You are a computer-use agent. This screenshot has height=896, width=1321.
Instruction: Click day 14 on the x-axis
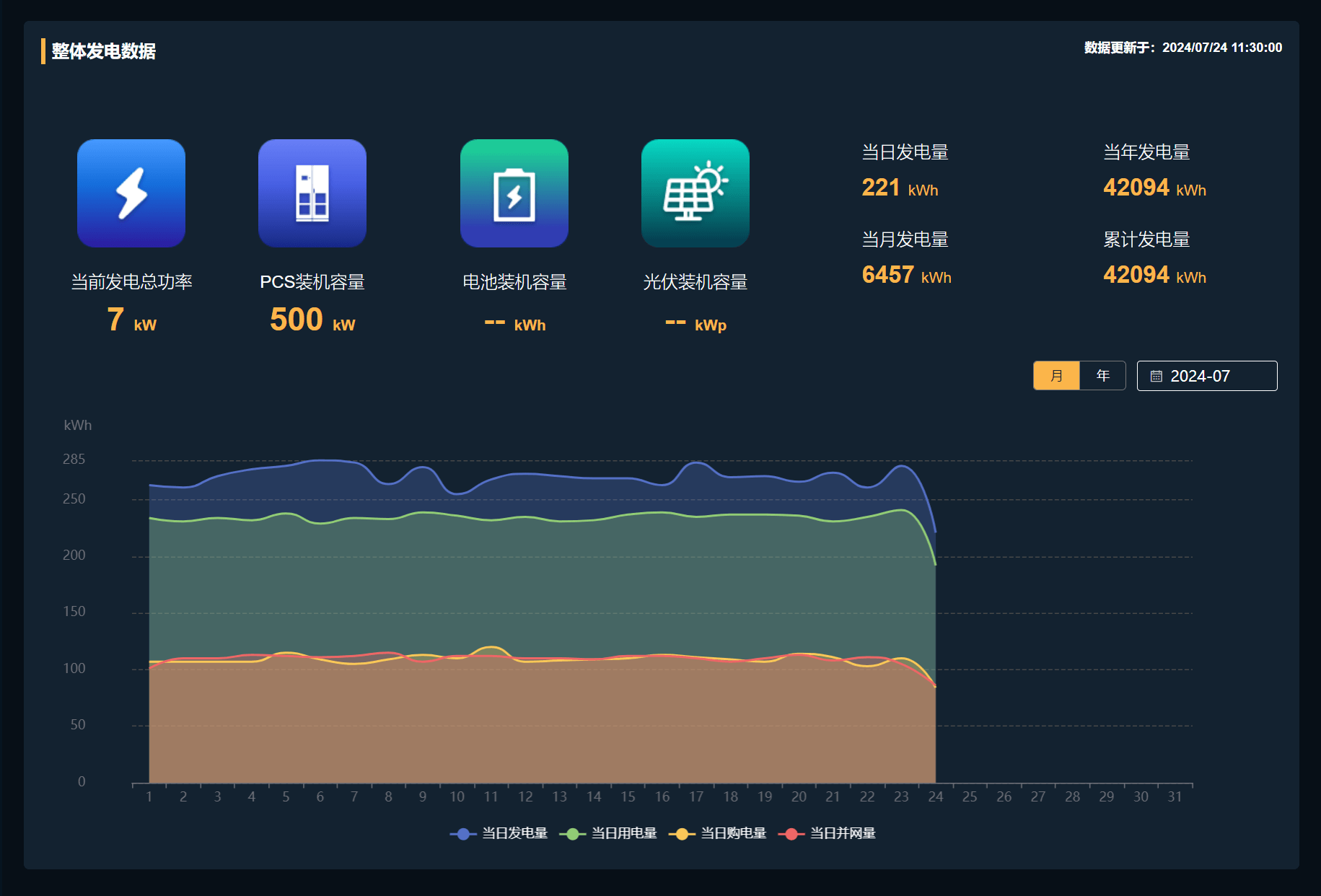pos(594,797)
